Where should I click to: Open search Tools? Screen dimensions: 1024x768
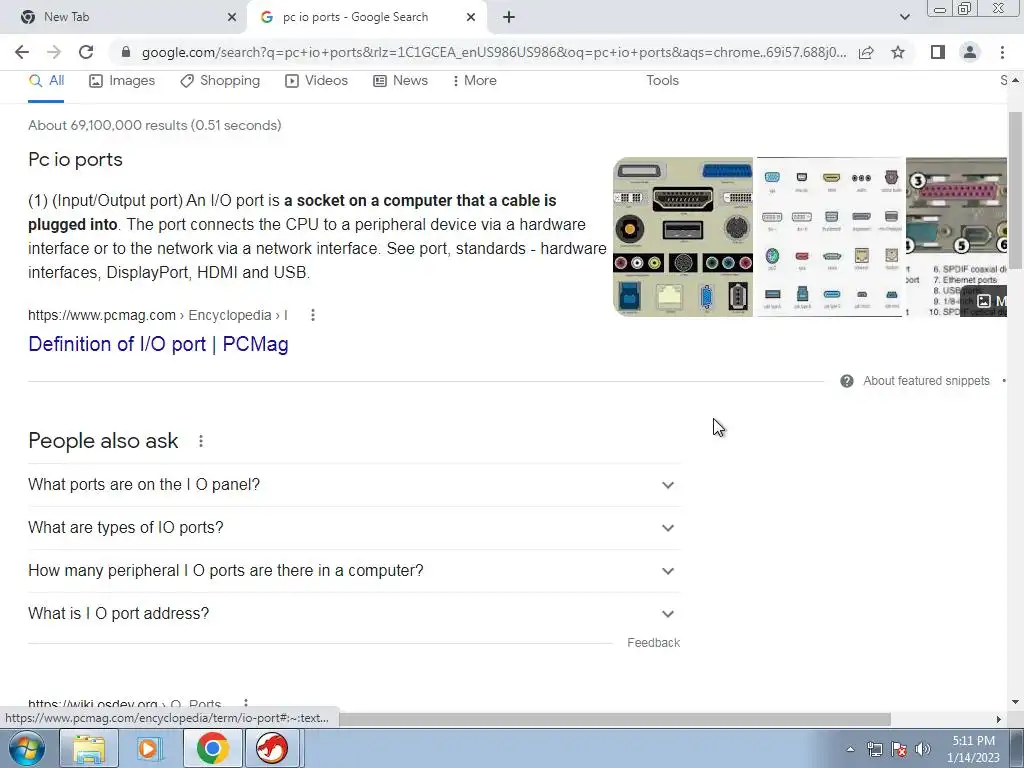[x=662, y=80]
